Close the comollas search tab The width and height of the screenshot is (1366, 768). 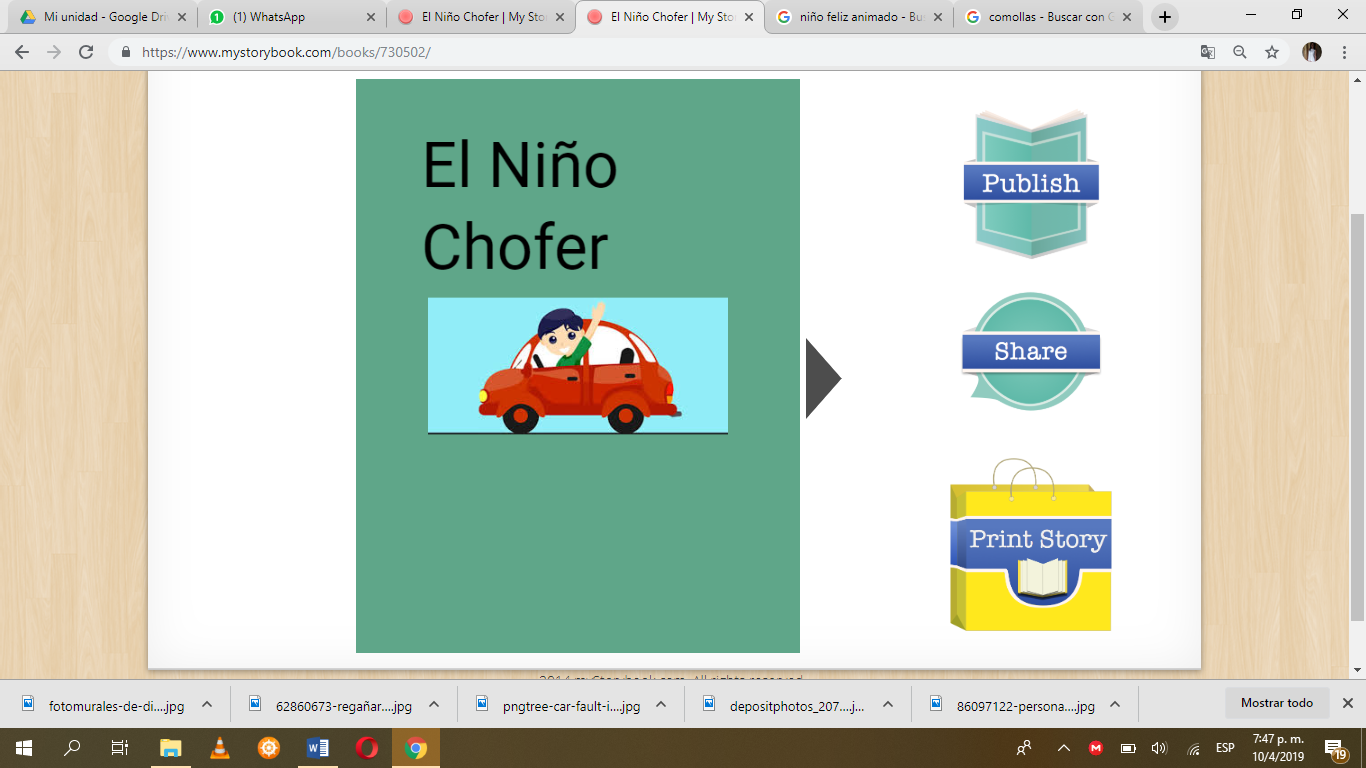(1126, 17)
